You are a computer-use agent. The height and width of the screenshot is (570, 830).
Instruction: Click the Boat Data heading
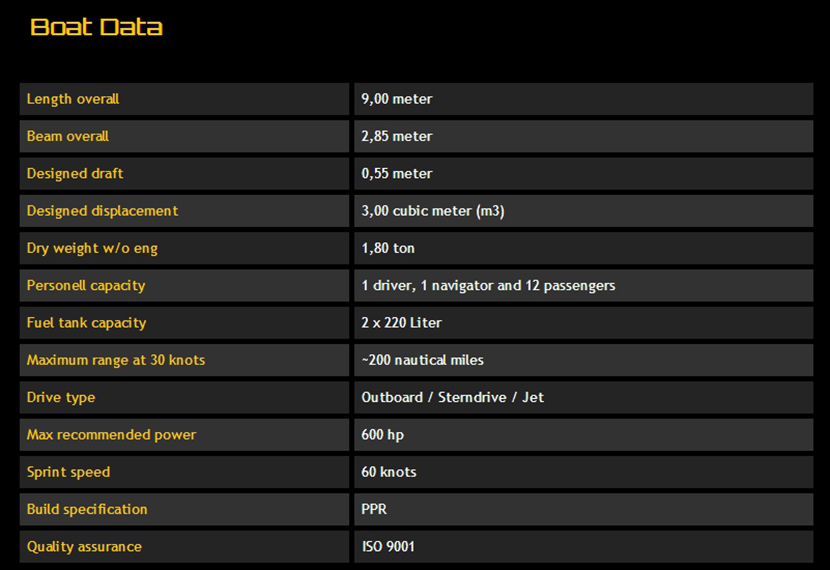point(96,27)
